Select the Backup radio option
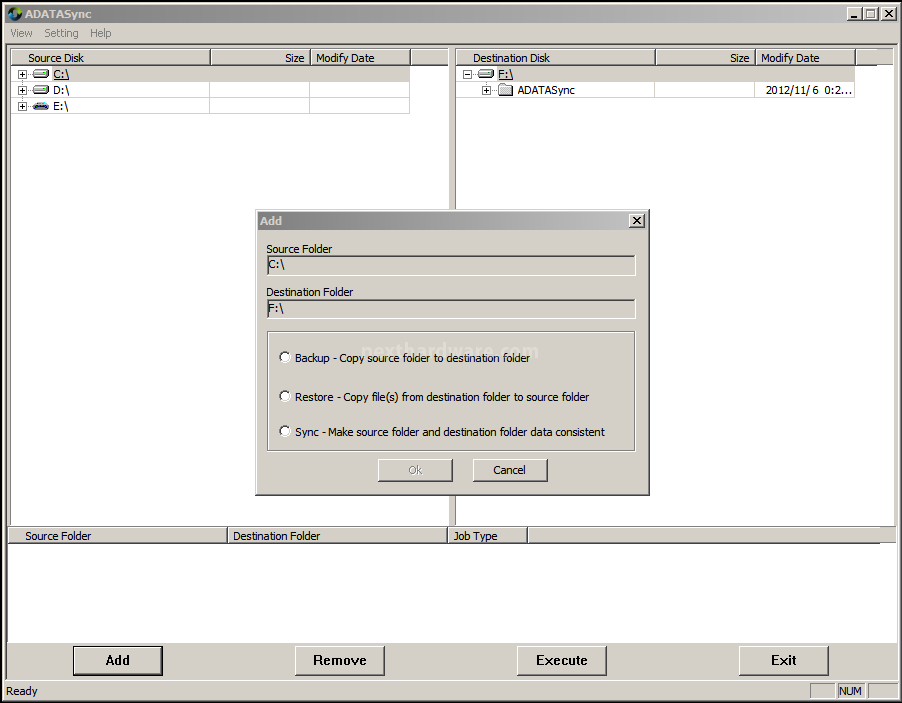The width and height of the screenshot is (902, 703). tap(285, 357)
